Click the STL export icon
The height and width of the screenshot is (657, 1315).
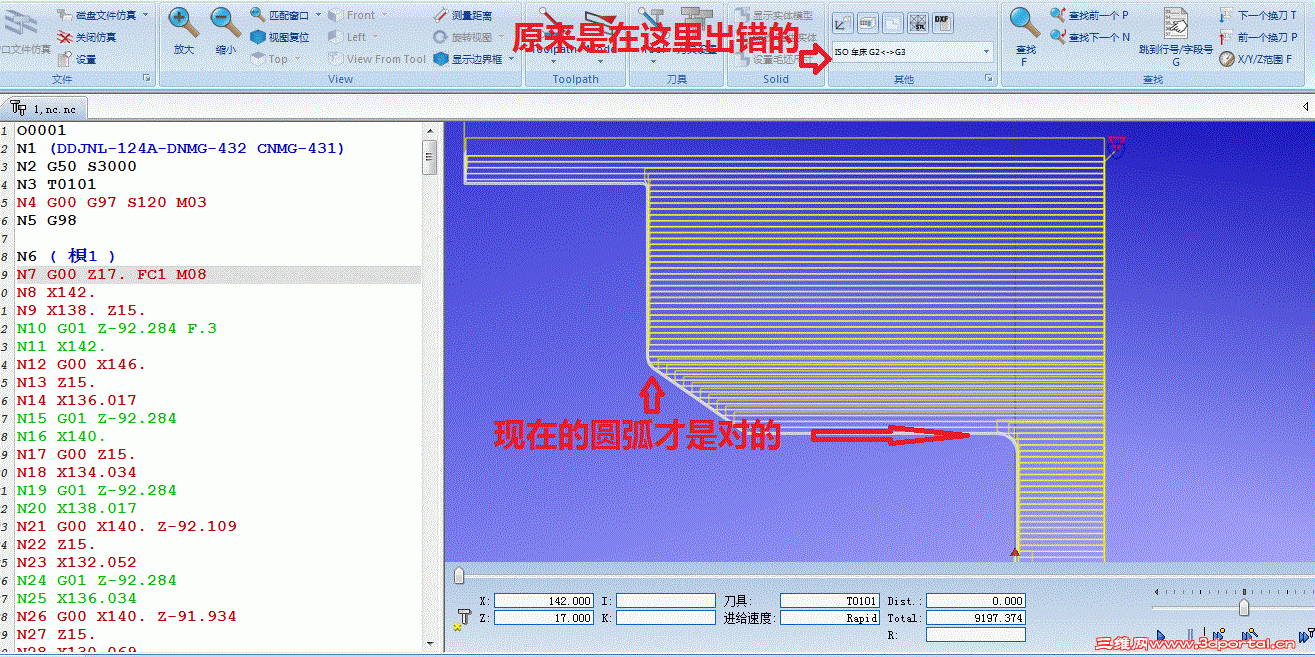(917, 23)
